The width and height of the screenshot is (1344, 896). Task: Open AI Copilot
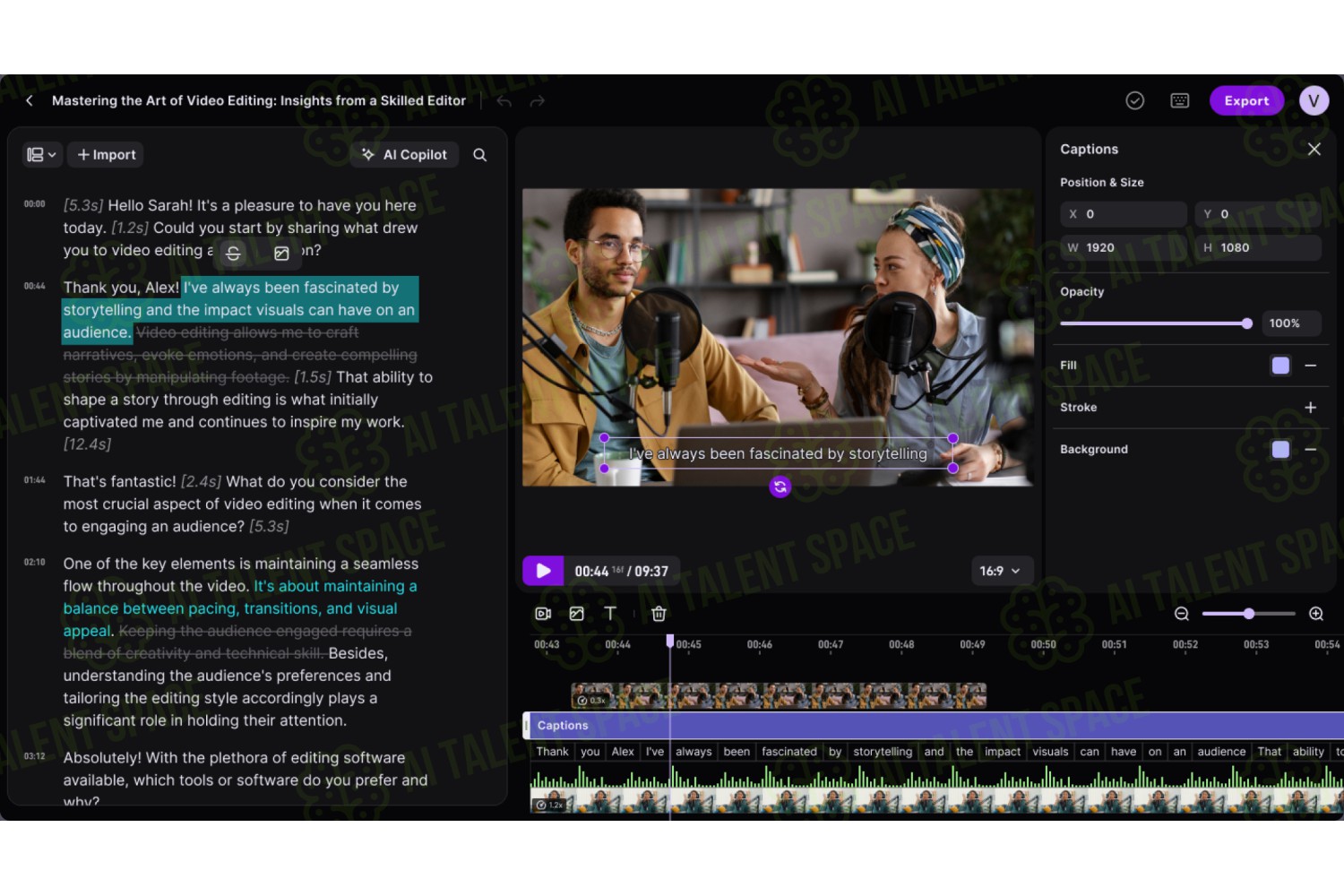[x=404, y=154]
